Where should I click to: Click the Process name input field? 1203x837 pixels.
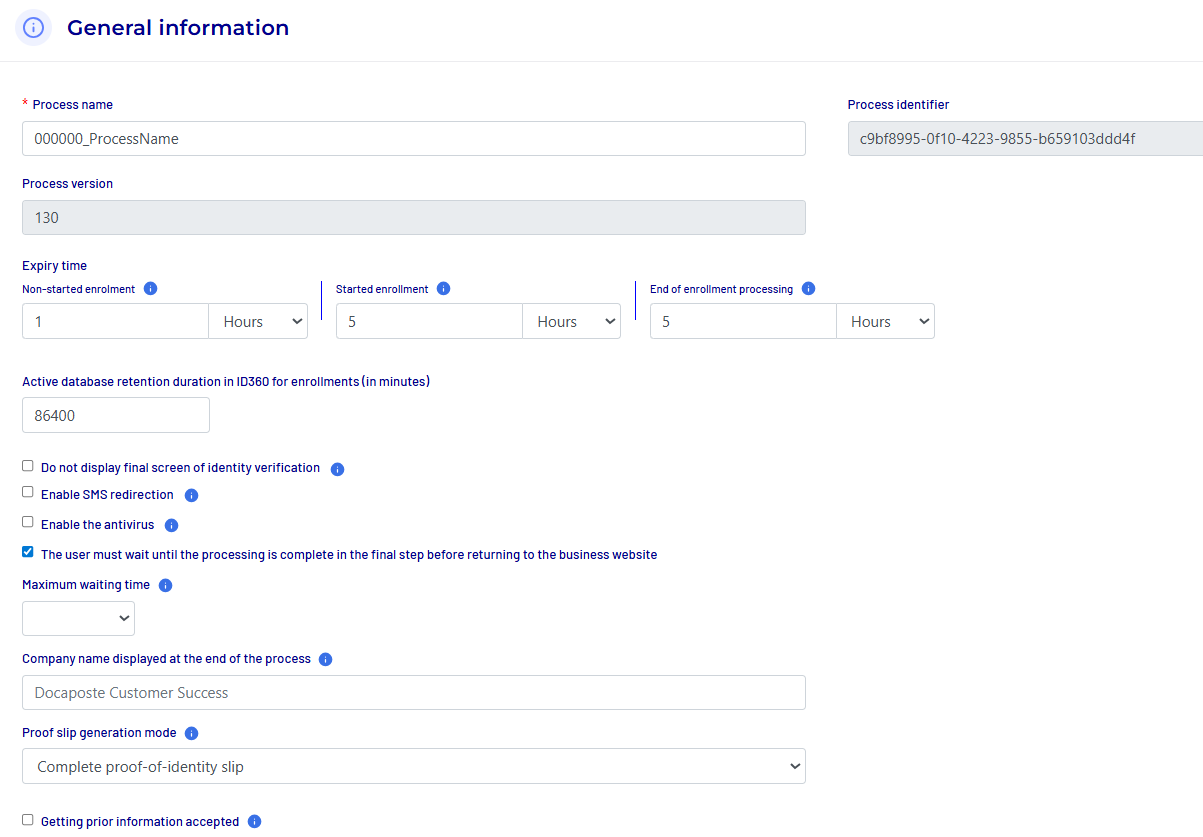[x=413, y=139]
